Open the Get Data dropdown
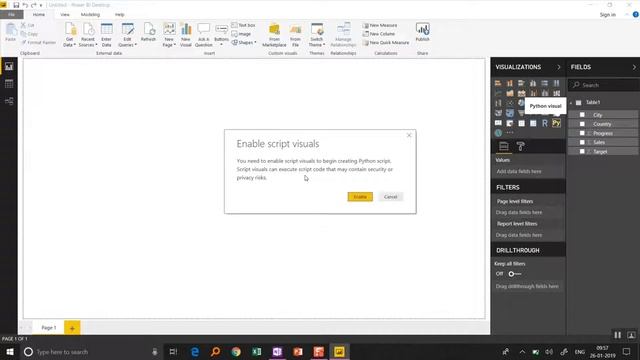Viewport: 640px width, 360px height. tap(69, 35)
